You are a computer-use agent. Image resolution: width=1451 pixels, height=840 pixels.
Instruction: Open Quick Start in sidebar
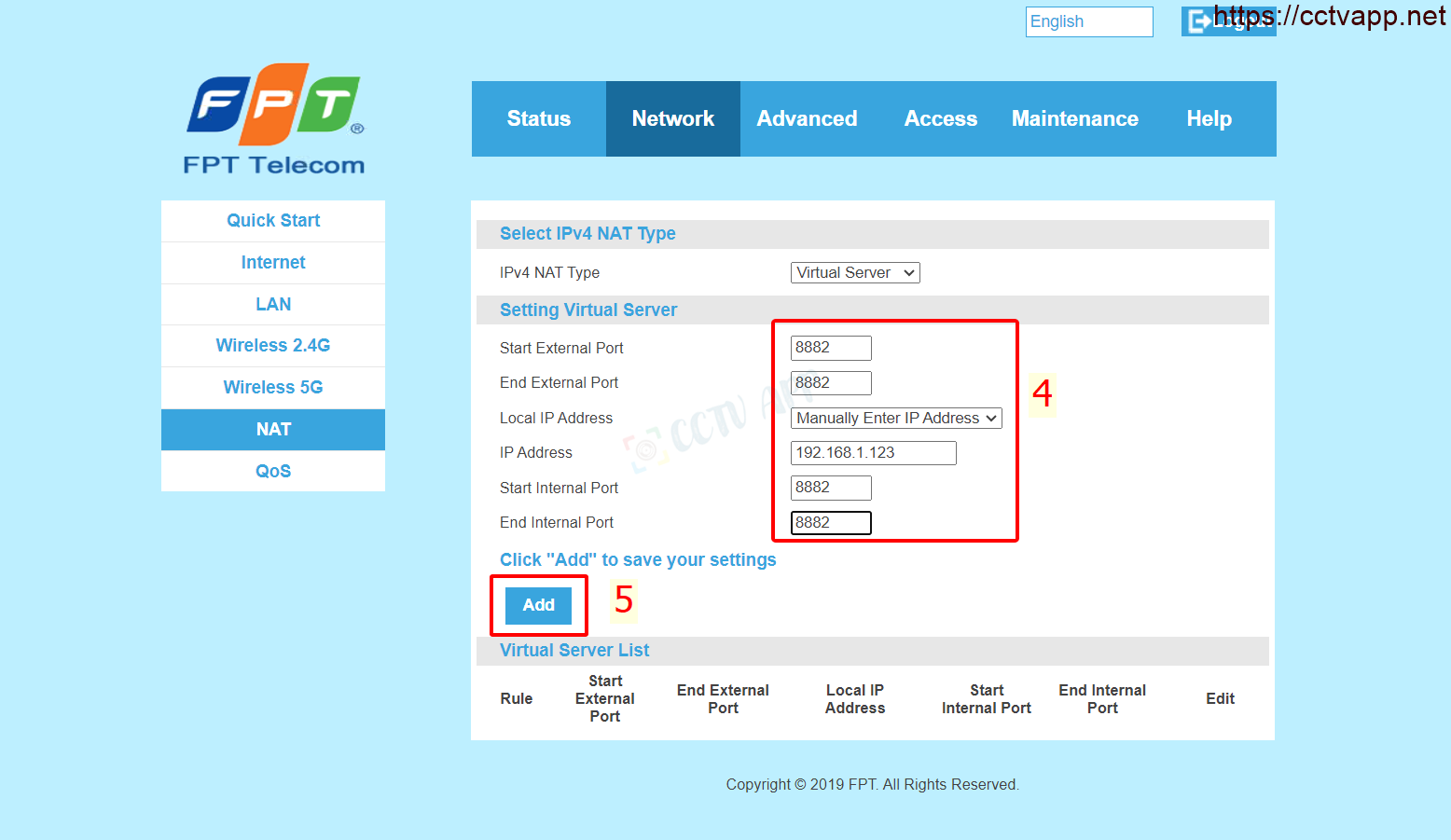(273, 221)
